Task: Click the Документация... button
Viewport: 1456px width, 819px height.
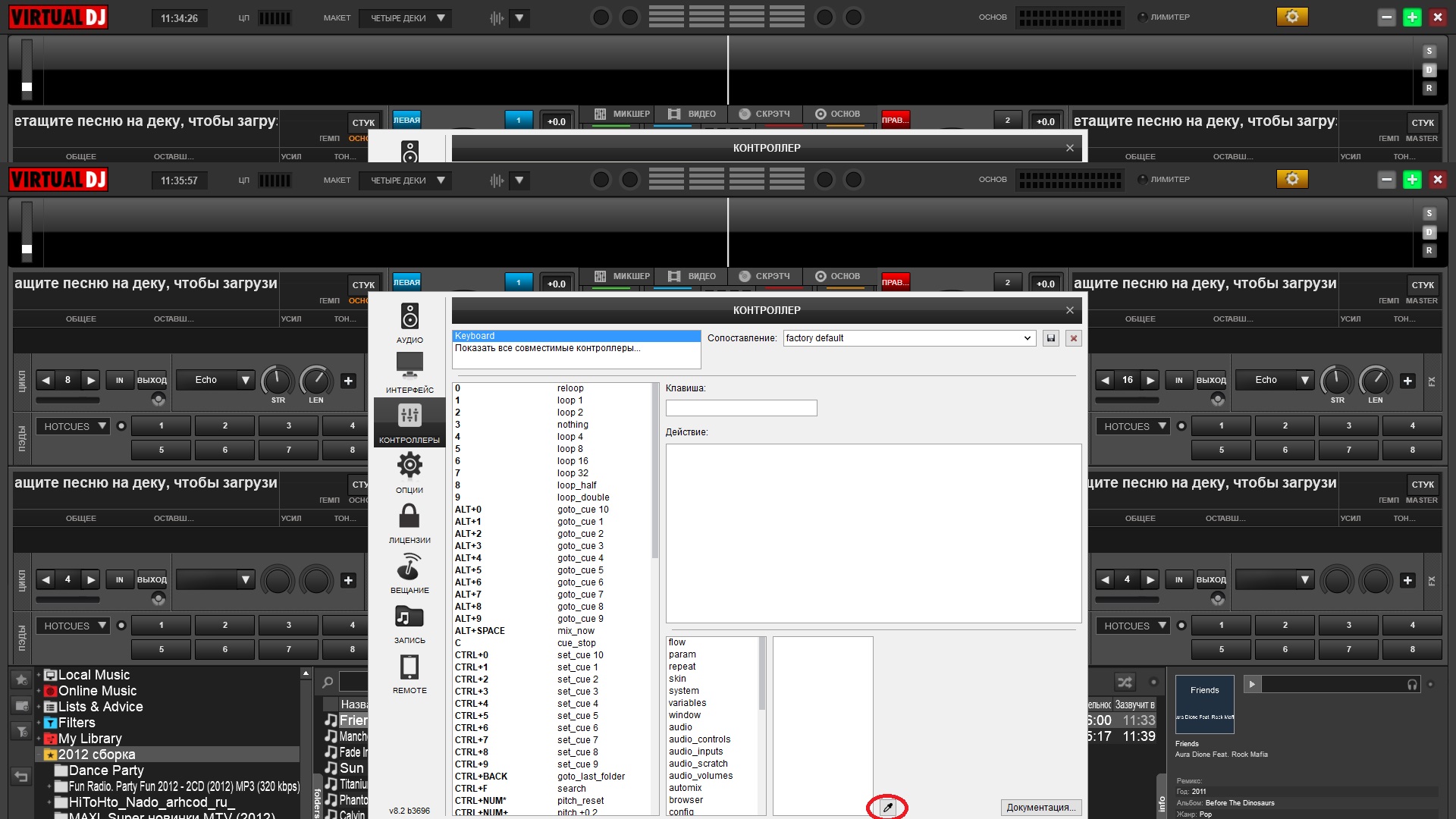Action: click(1040, 808)
